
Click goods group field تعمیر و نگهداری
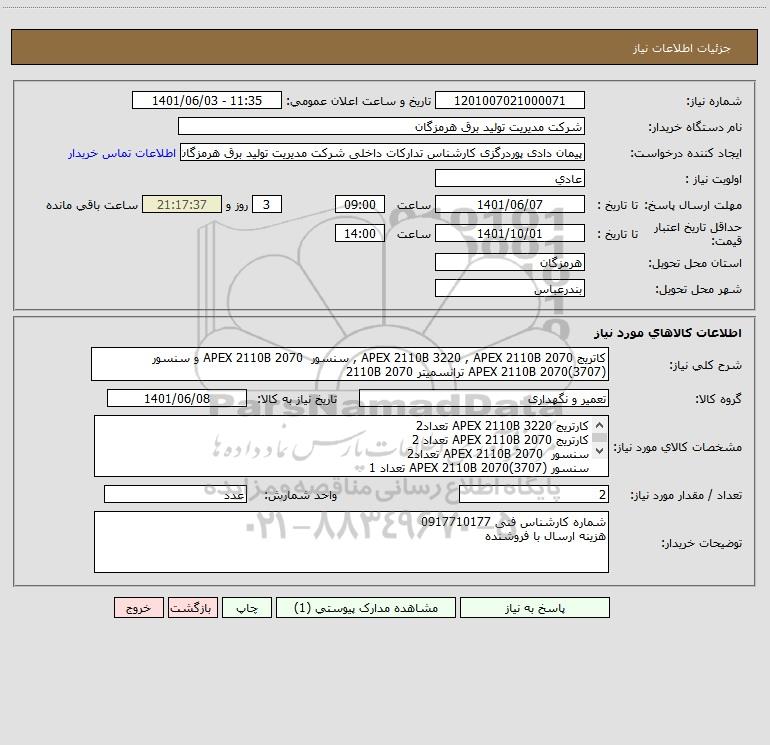tap(484, 399)
